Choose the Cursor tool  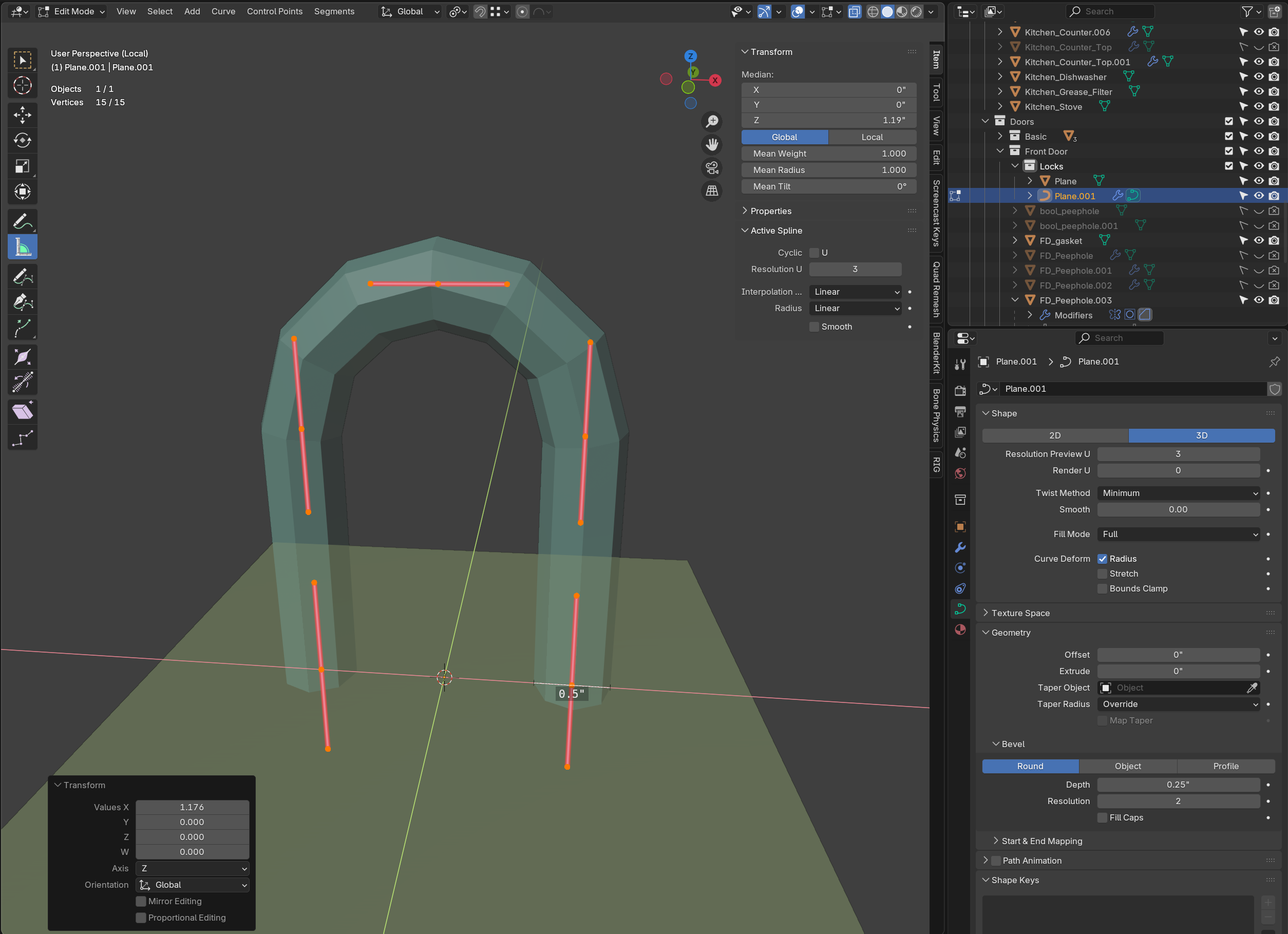23,85
